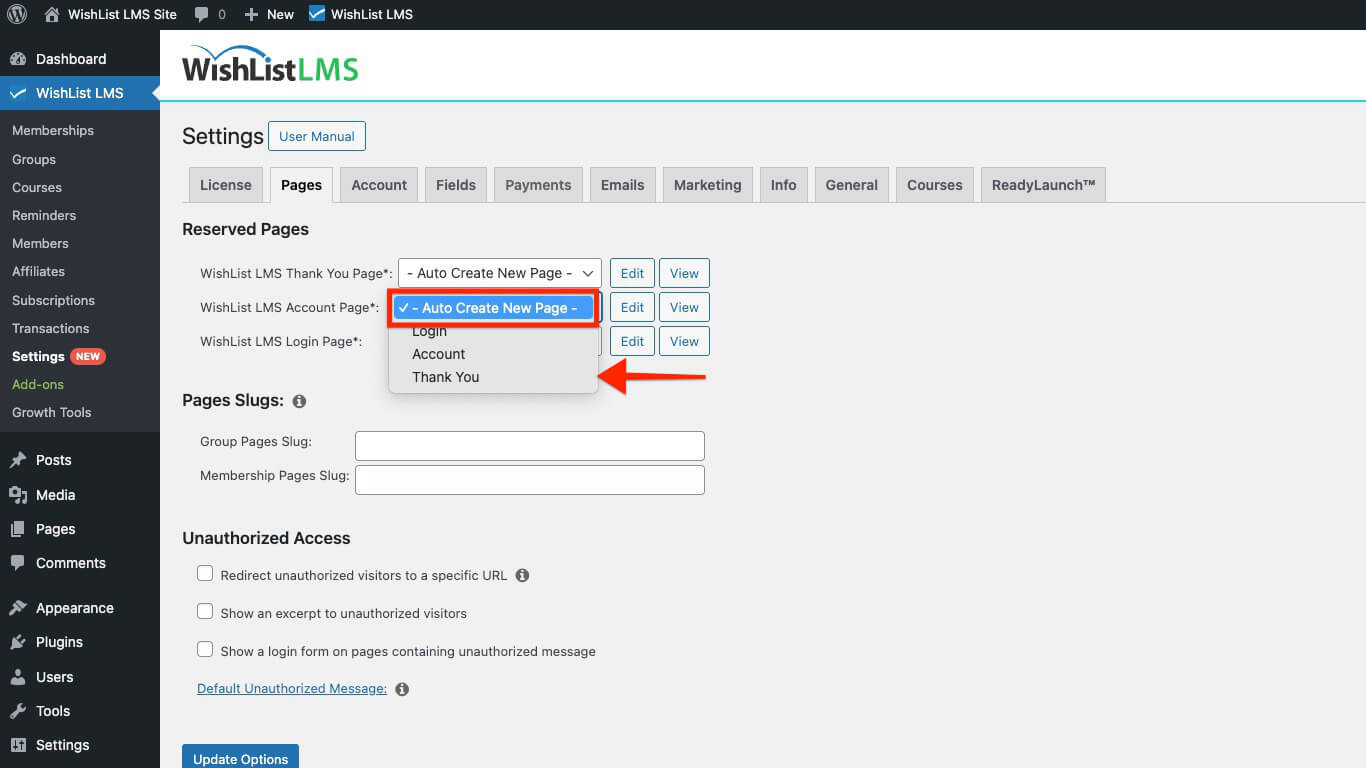Select Thank You in the open dropdown
Image resolution: width=1366 pixels, height=768 pixels.
446,377
